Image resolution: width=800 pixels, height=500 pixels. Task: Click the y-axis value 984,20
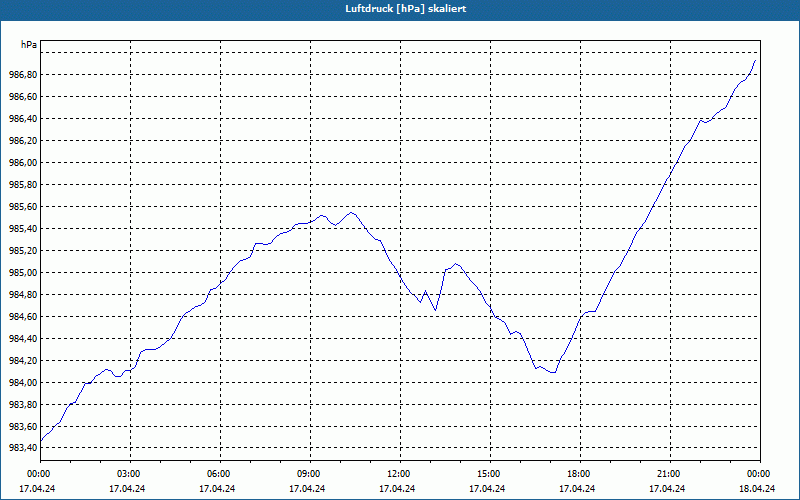coord(23,361)
